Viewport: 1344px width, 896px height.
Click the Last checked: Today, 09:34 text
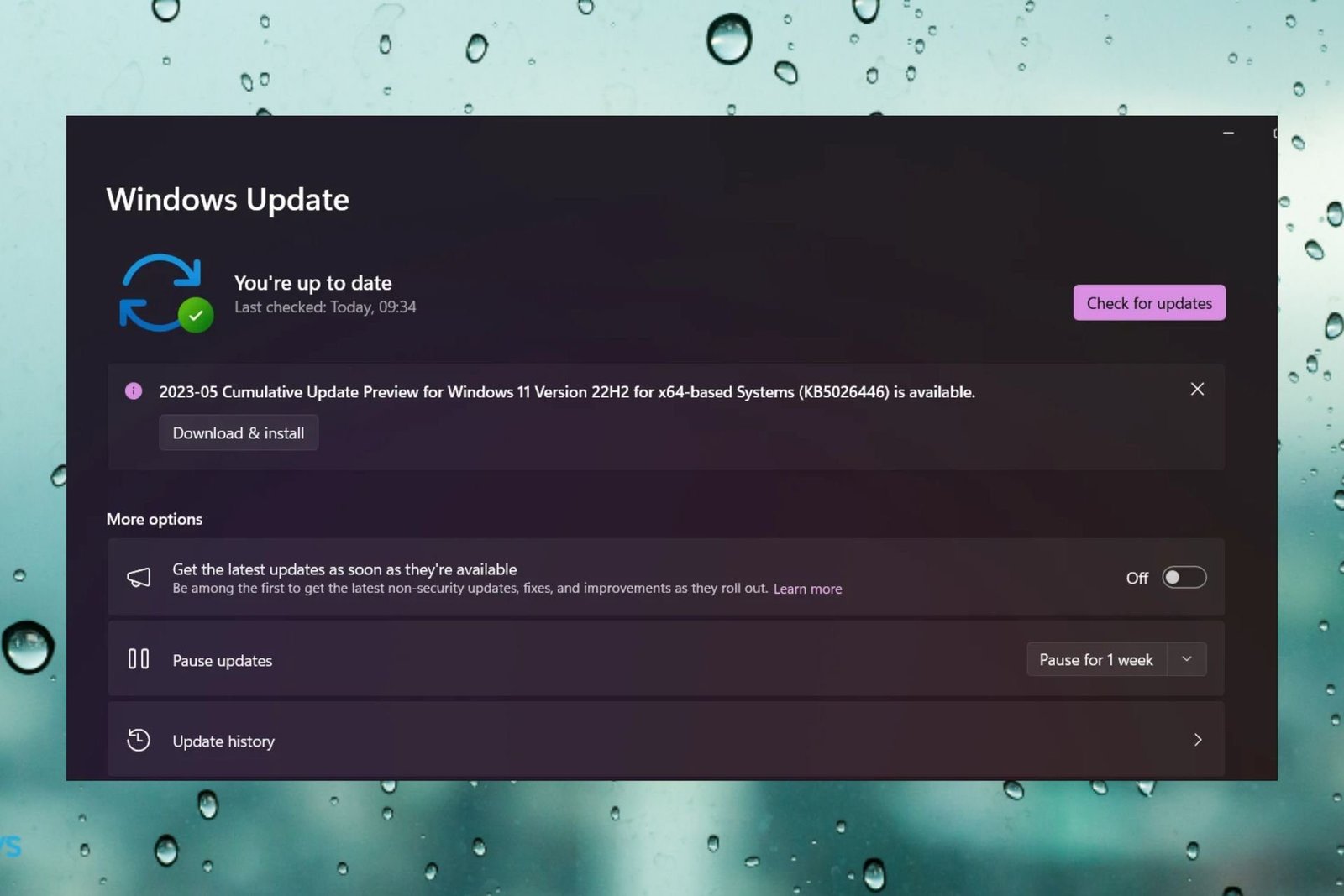click(325, 307)
